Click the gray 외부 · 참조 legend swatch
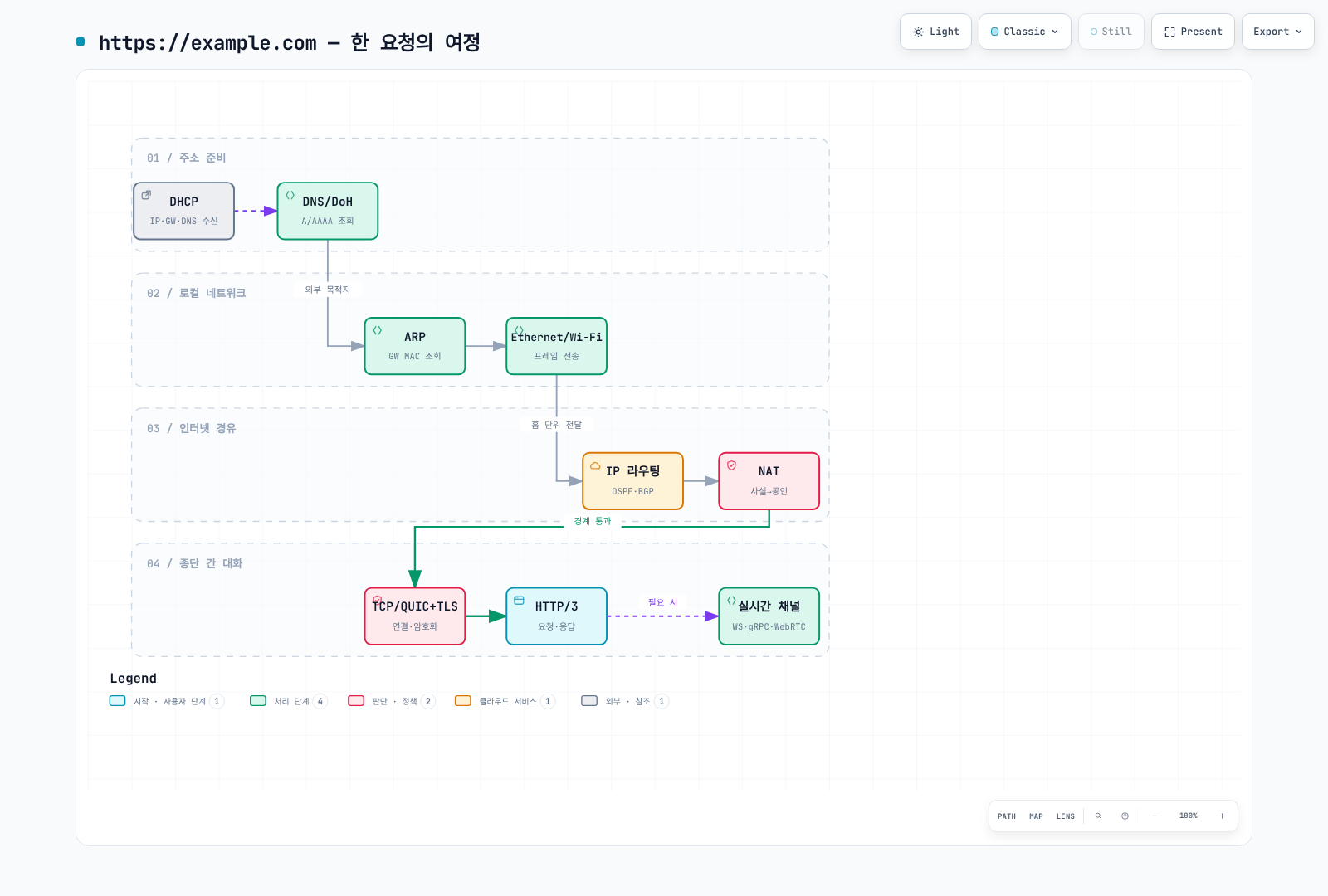Viewport: 1328px width, 896px height. pyautogui.click(x=589, y=701)
